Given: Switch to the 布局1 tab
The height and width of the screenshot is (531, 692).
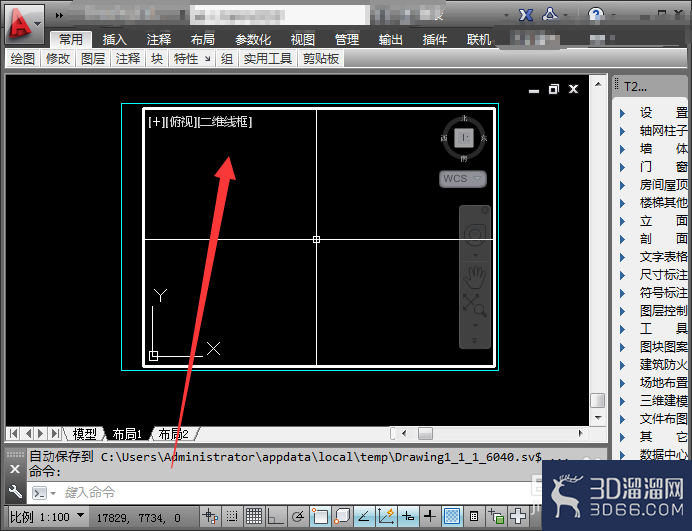Looking at the screenshot, I should click(x=127, y=434).
